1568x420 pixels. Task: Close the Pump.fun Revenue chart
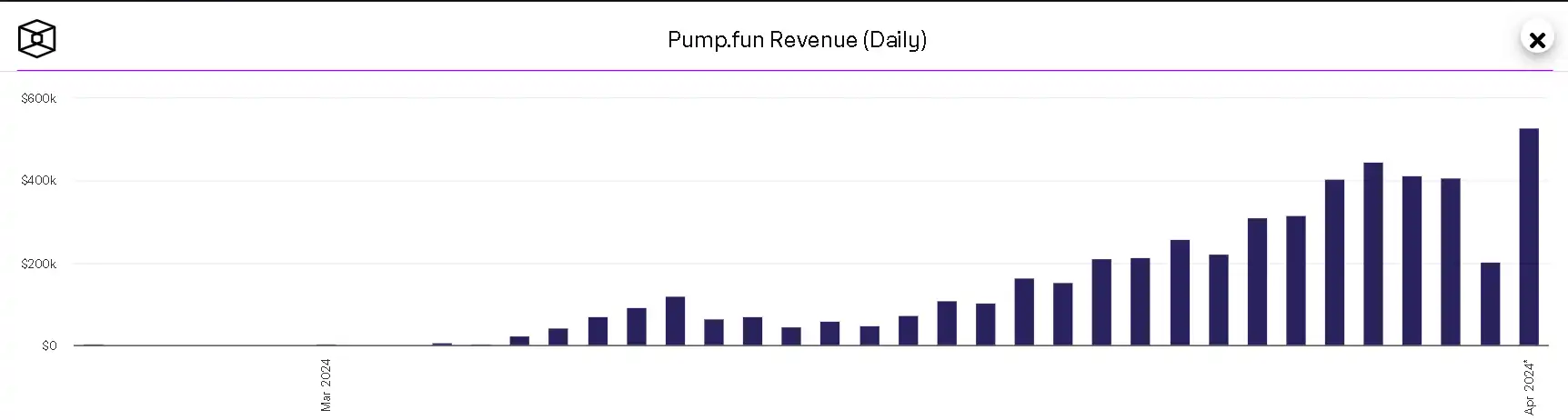1537,40
